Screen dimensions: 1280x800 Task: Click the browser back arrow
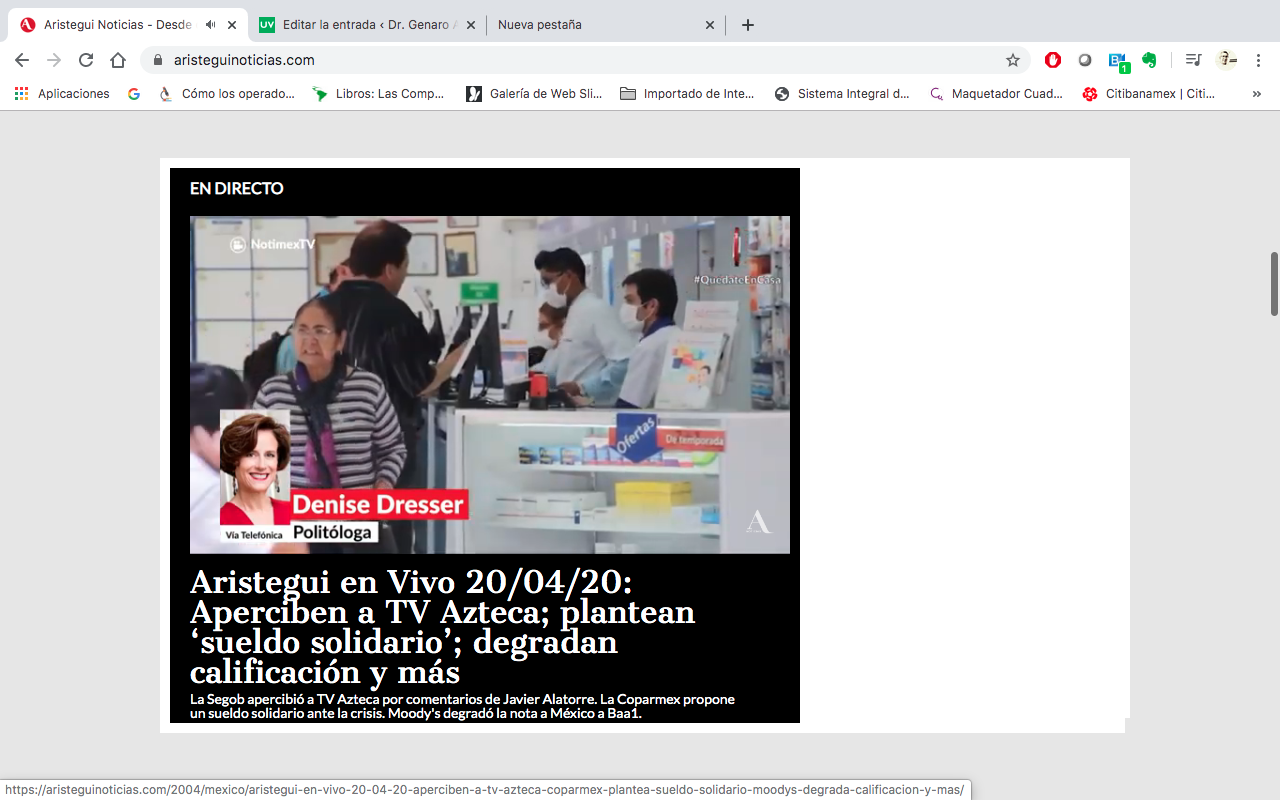pyautogui.click(x=22, y=60)
